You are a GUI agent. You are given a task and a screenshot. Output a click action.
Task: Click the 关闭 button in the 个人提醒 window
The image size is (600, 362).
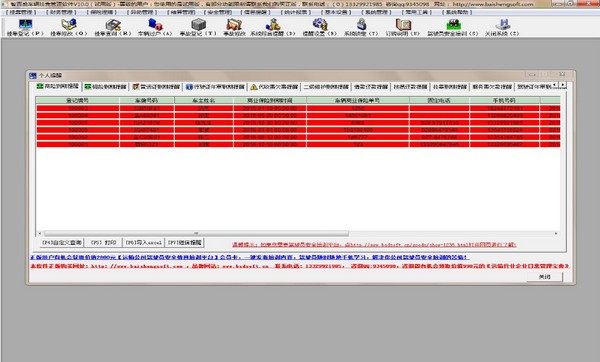pos(545,277)
